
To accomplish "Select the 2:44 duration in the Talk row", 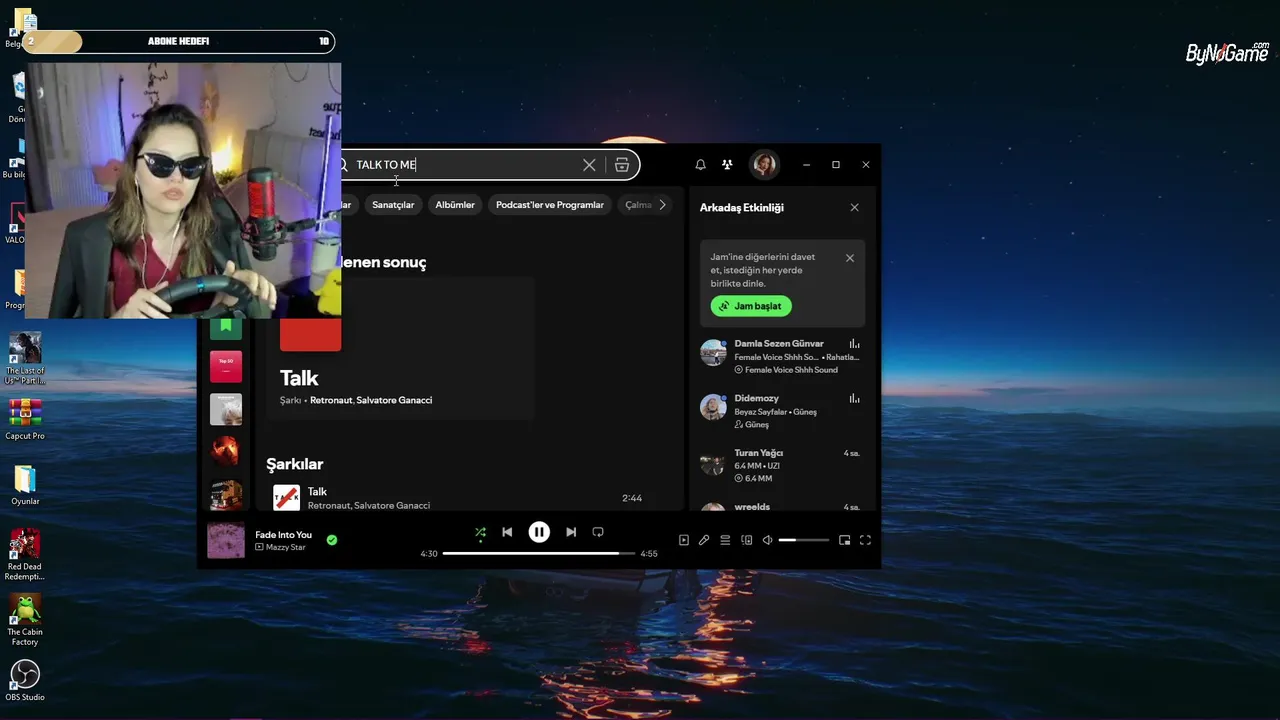I will pyautogui.click(x=632, y=498).
